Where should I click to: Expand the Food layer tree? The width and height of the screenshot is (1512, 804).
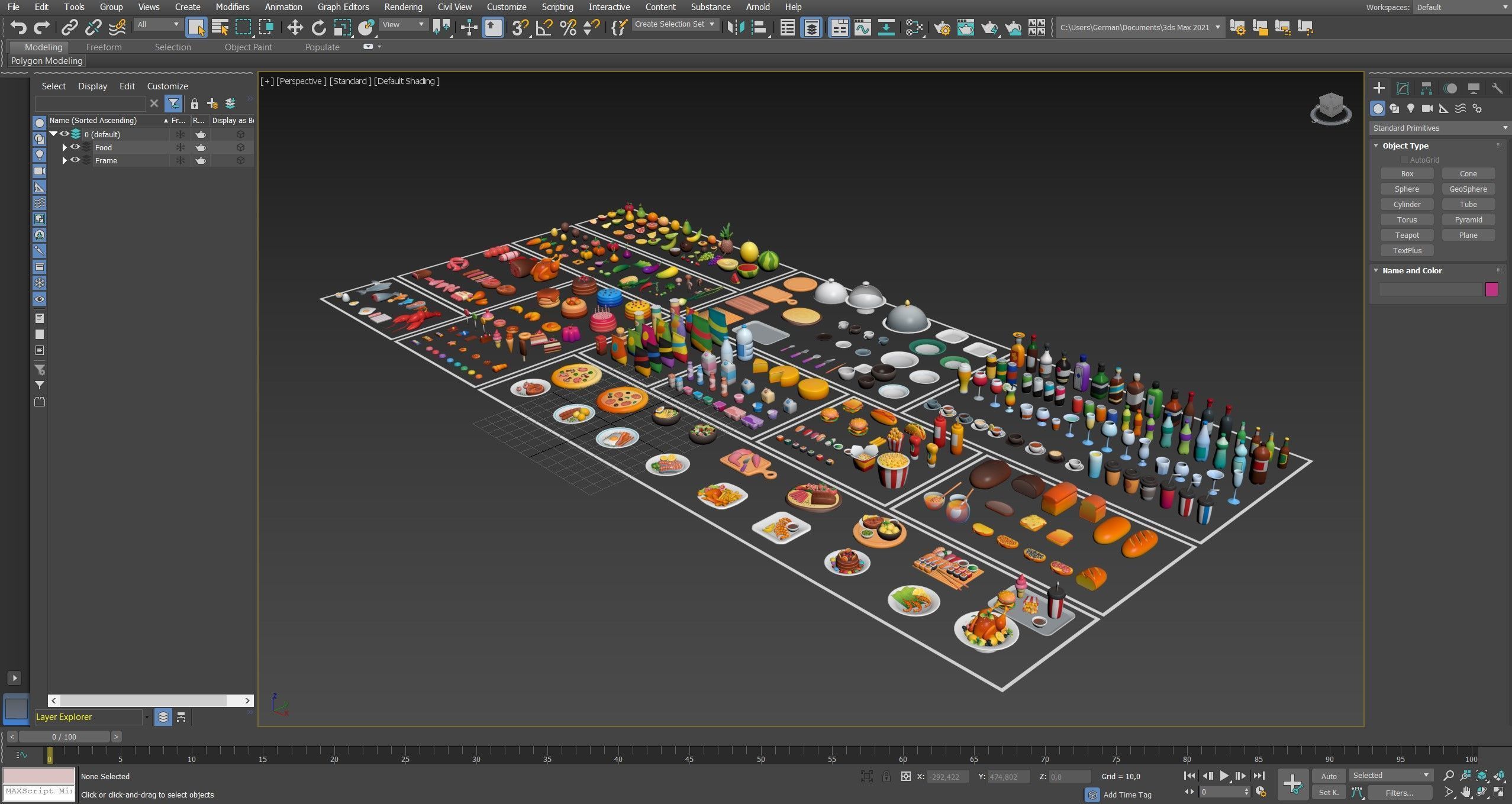[65, 147]
